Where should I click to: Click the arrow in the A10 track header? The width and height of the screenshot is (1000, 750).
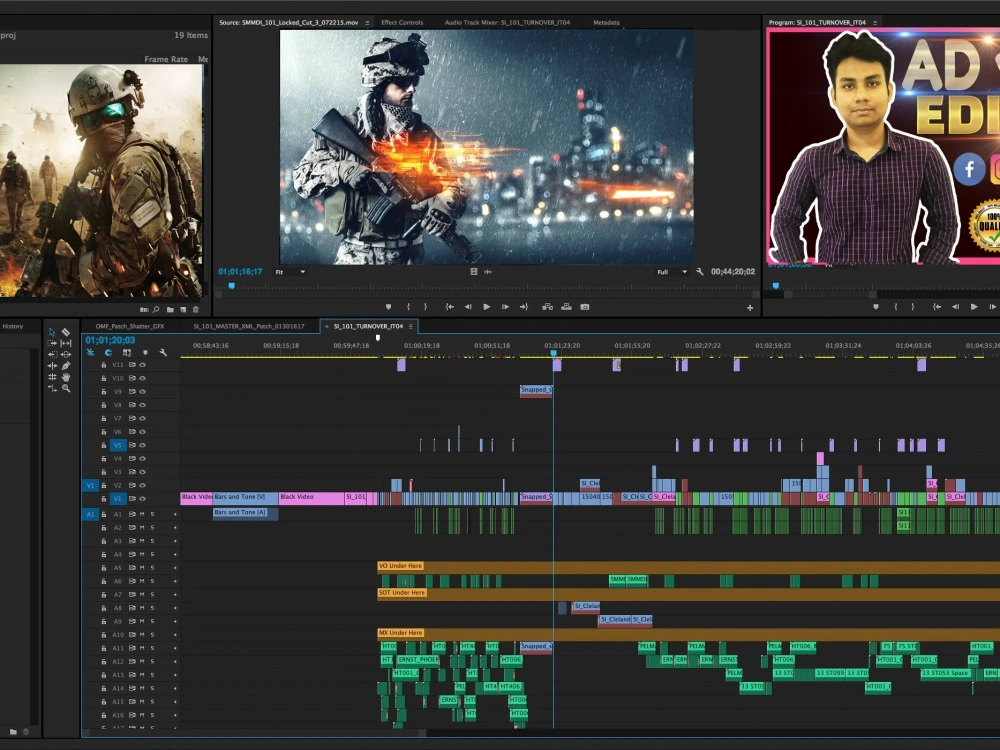tap(175, 635)
